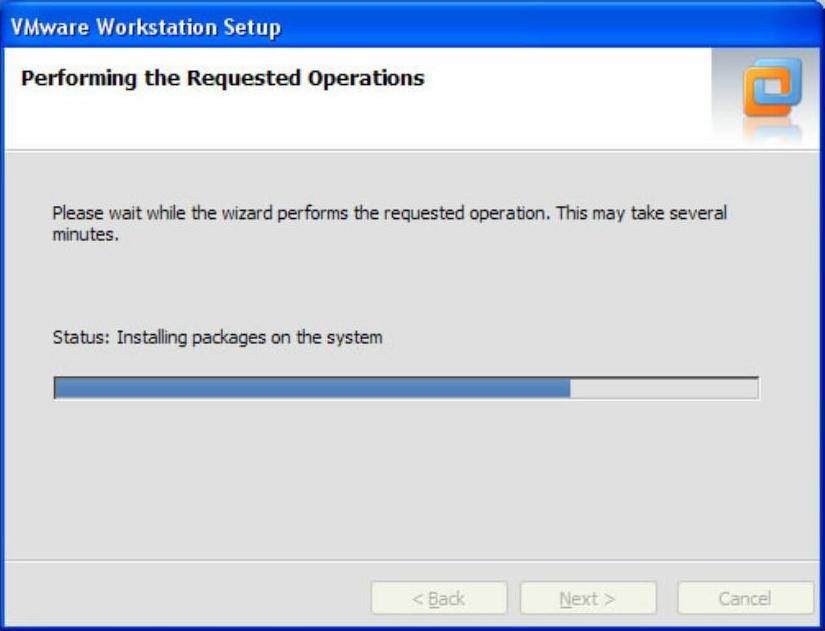825x631 pixels.
Task: Click the words 'Installing packages on the system'
Action: click(249, 338)
